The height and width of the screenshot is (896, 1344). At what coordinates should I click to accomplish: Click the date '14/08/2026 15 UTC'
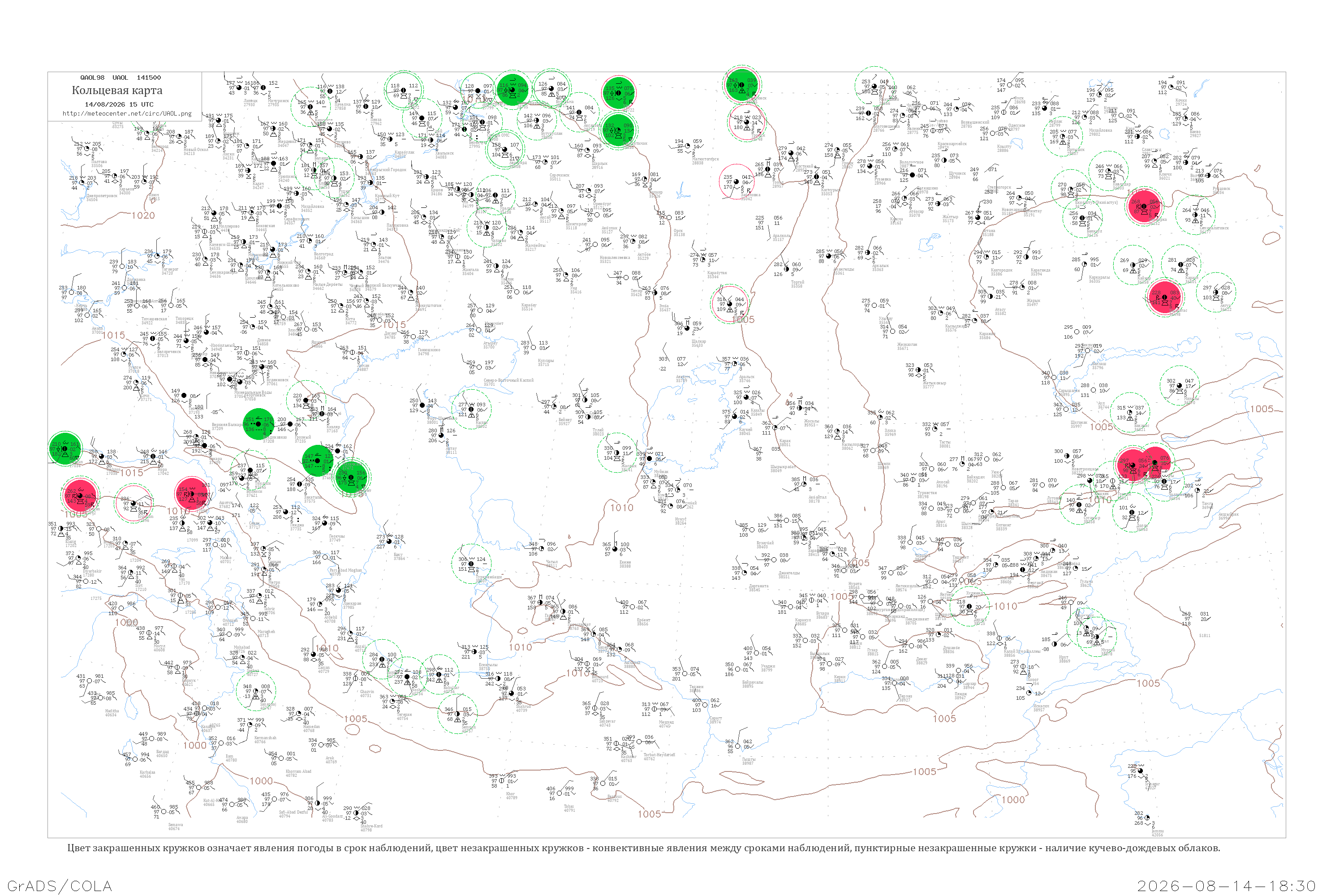pyautogui.click(x=119, y=104)
